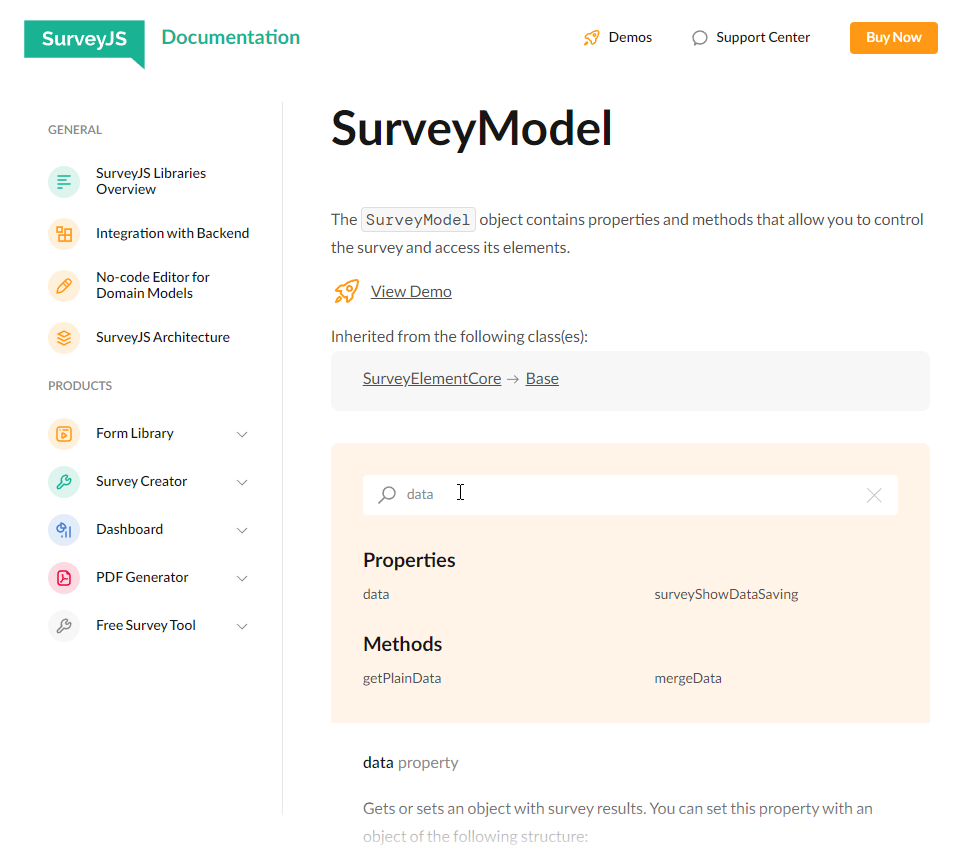Viewport: 977px width, 858px height.
Task: Expand the PDF Generator section
Action: [x=242, y=577]
